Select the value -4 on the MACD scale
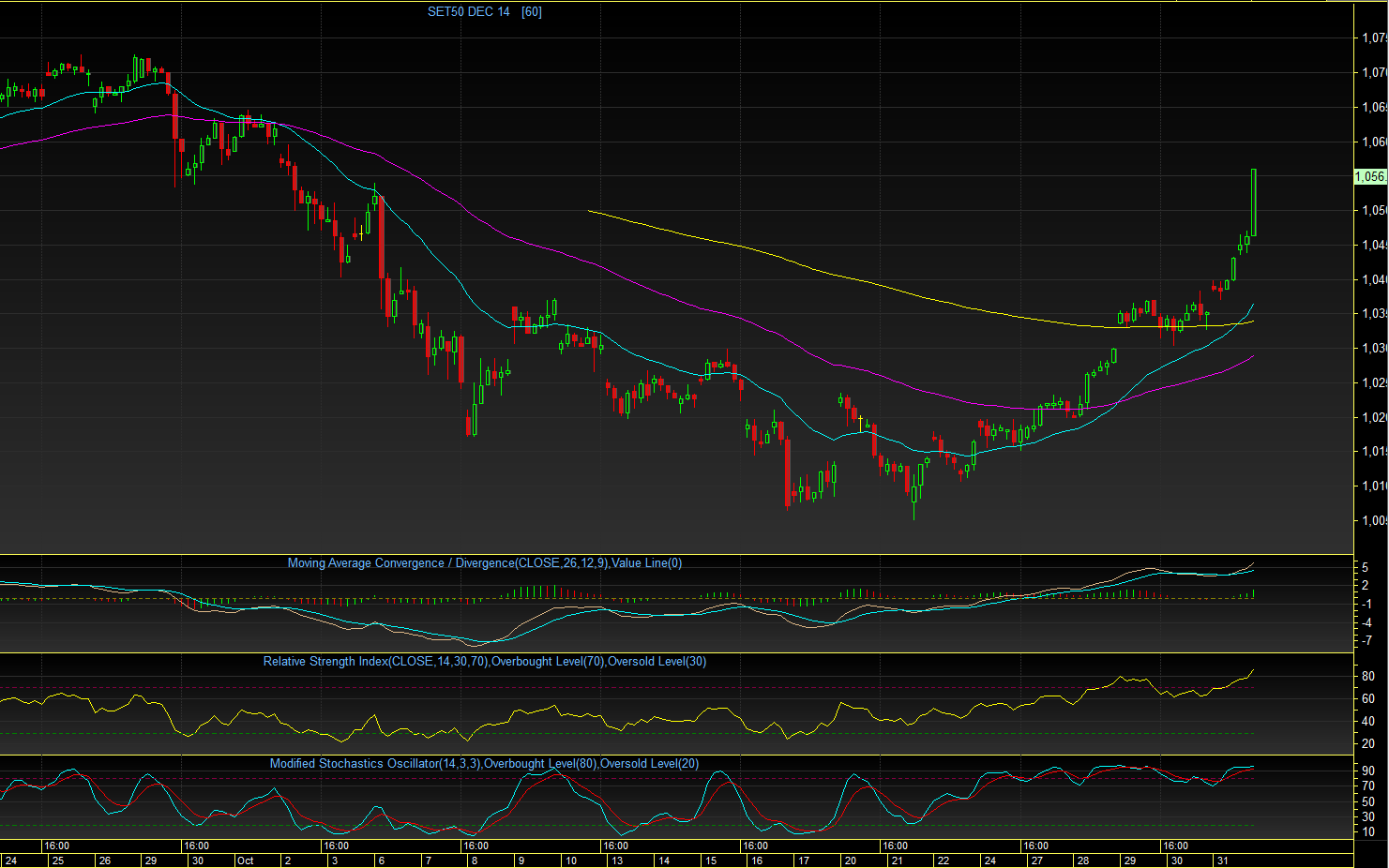The height and width of the screenshot is (868, 1389). tap(1367, 622)
